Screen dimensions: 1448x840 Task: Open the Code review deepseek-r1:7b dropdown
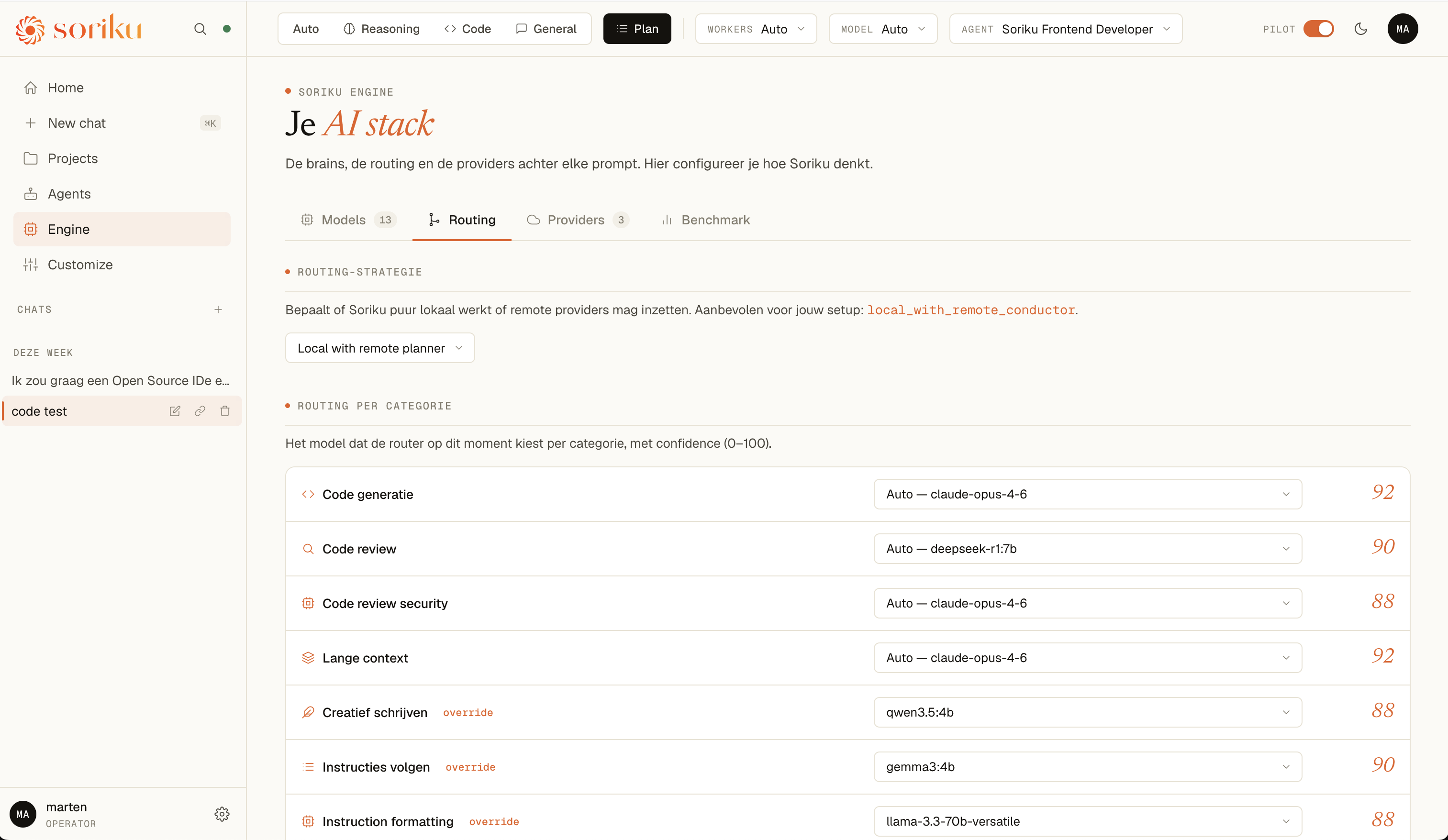[1087, 549]
